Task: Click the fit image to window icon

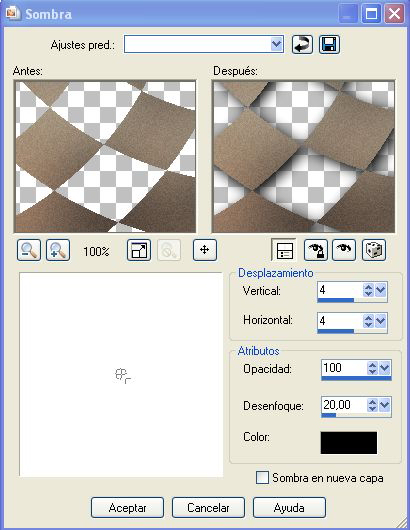Action: pyautogui.click(x=139, y=250)
